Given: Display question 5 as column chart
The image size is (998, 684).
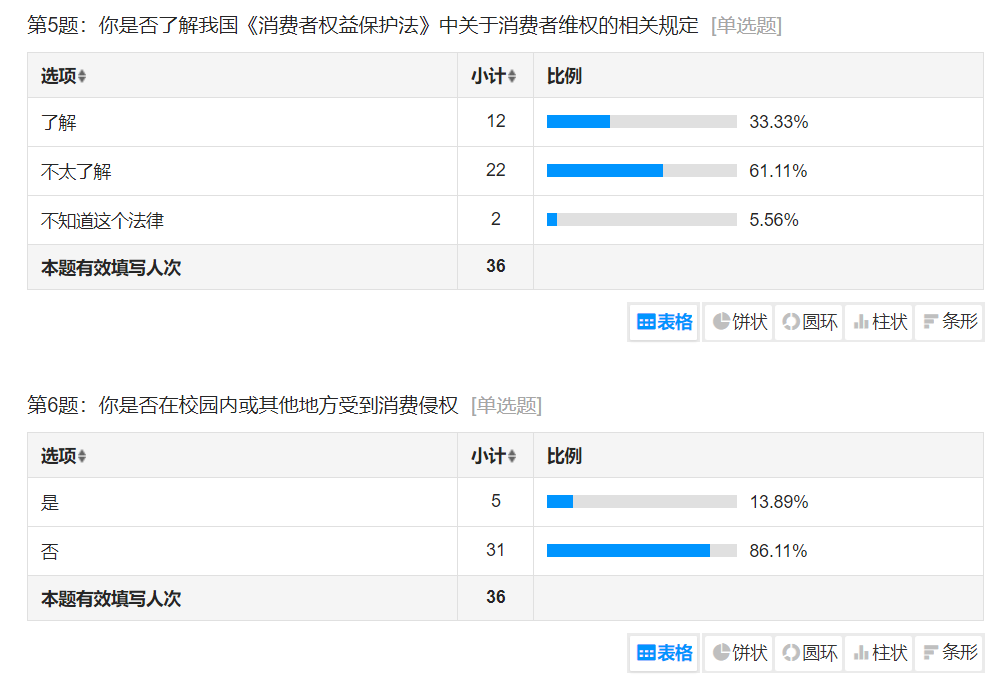Looking at the screenshot, I should click(x=879, y=322).
